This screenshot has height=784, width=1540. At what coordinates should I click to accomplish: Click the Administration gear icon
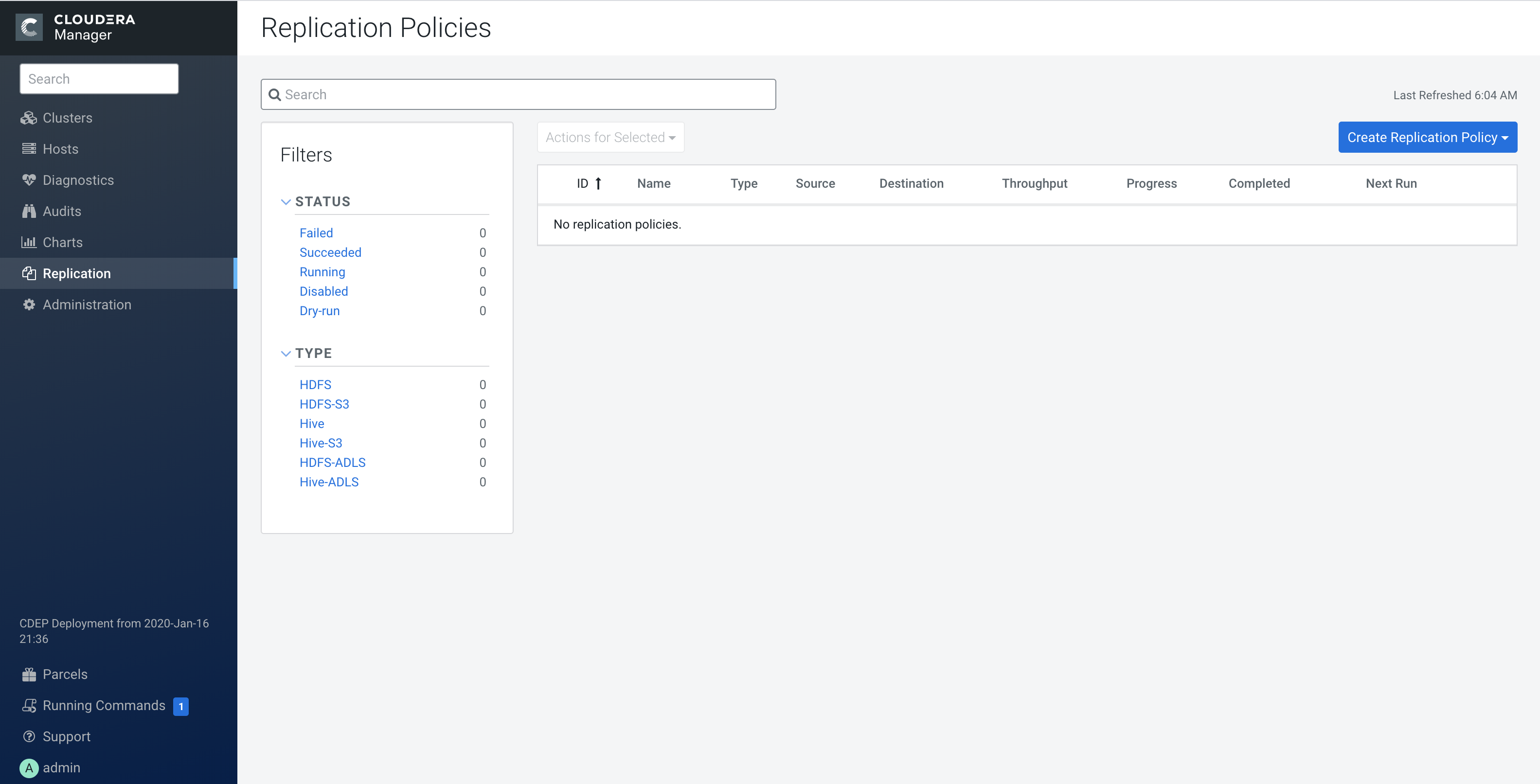point(28,305)
